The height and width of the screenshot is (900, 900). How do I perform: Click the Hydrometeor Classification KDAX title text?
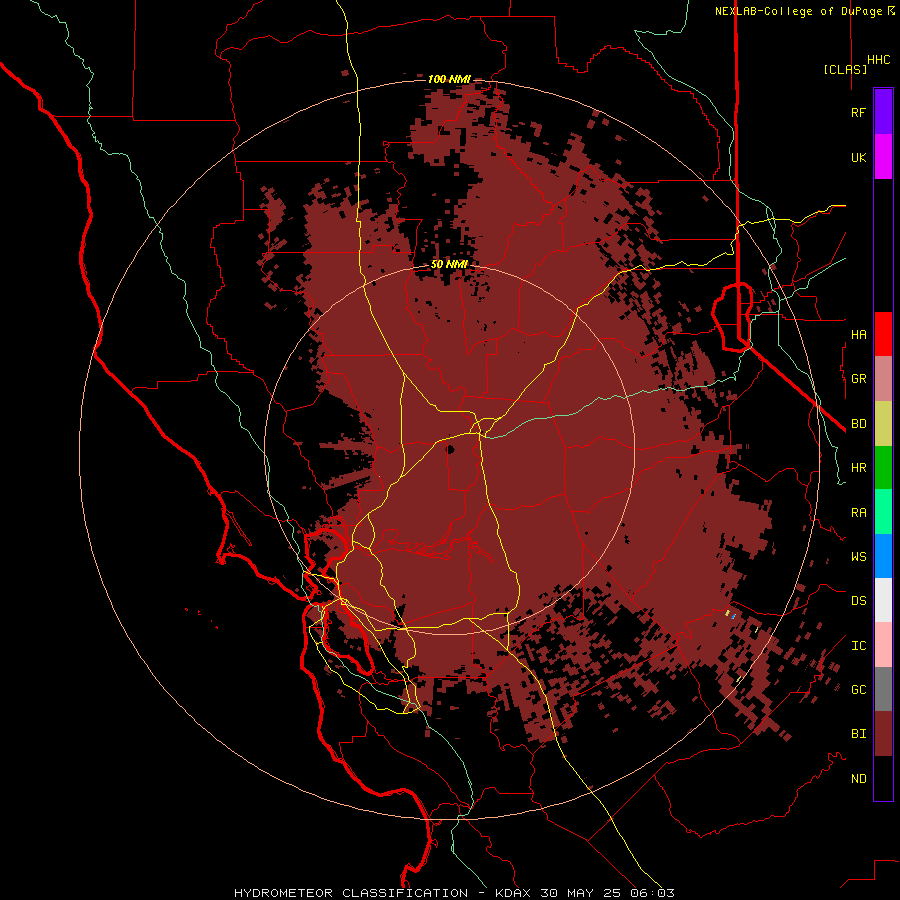click(454, 893)
